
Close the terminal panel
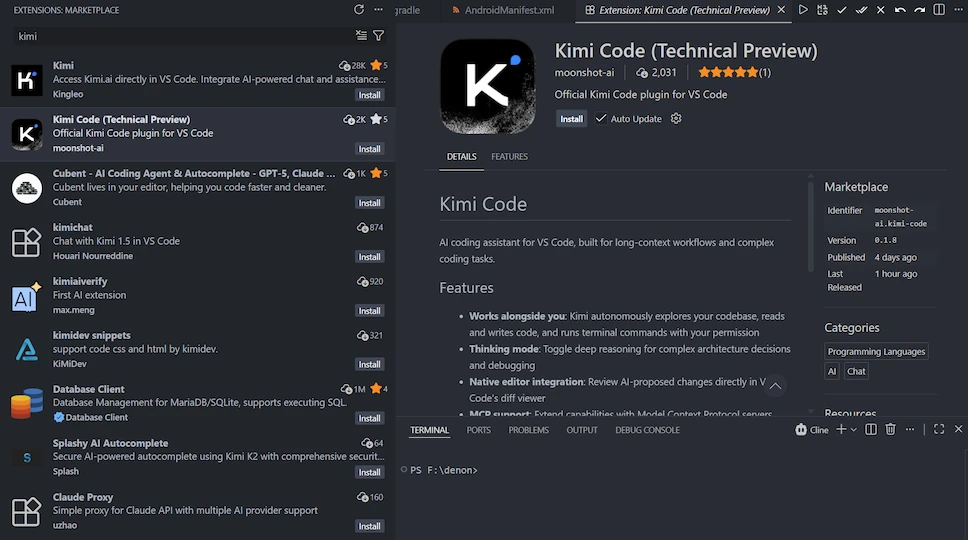(958, 429)
